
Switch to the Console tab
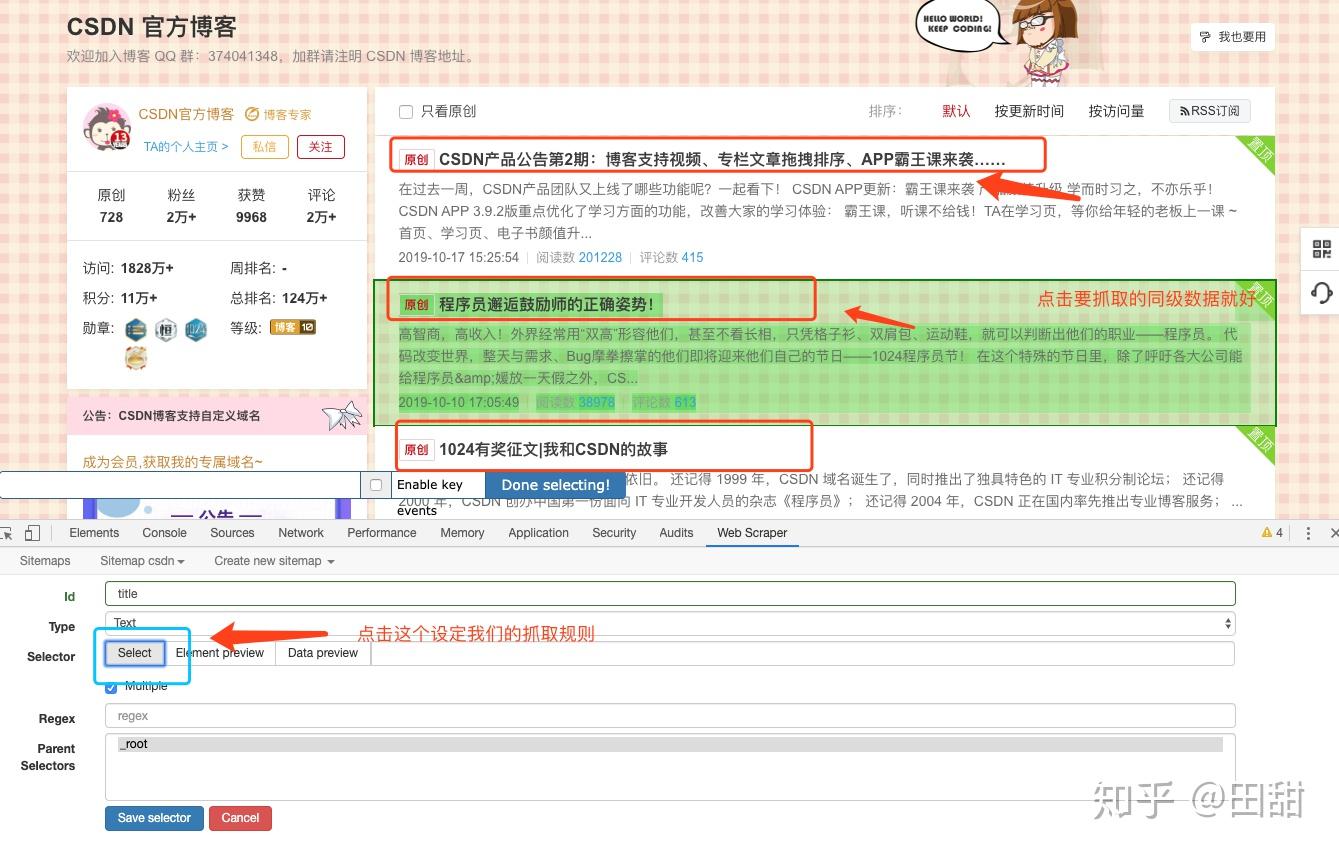[163, 532]
